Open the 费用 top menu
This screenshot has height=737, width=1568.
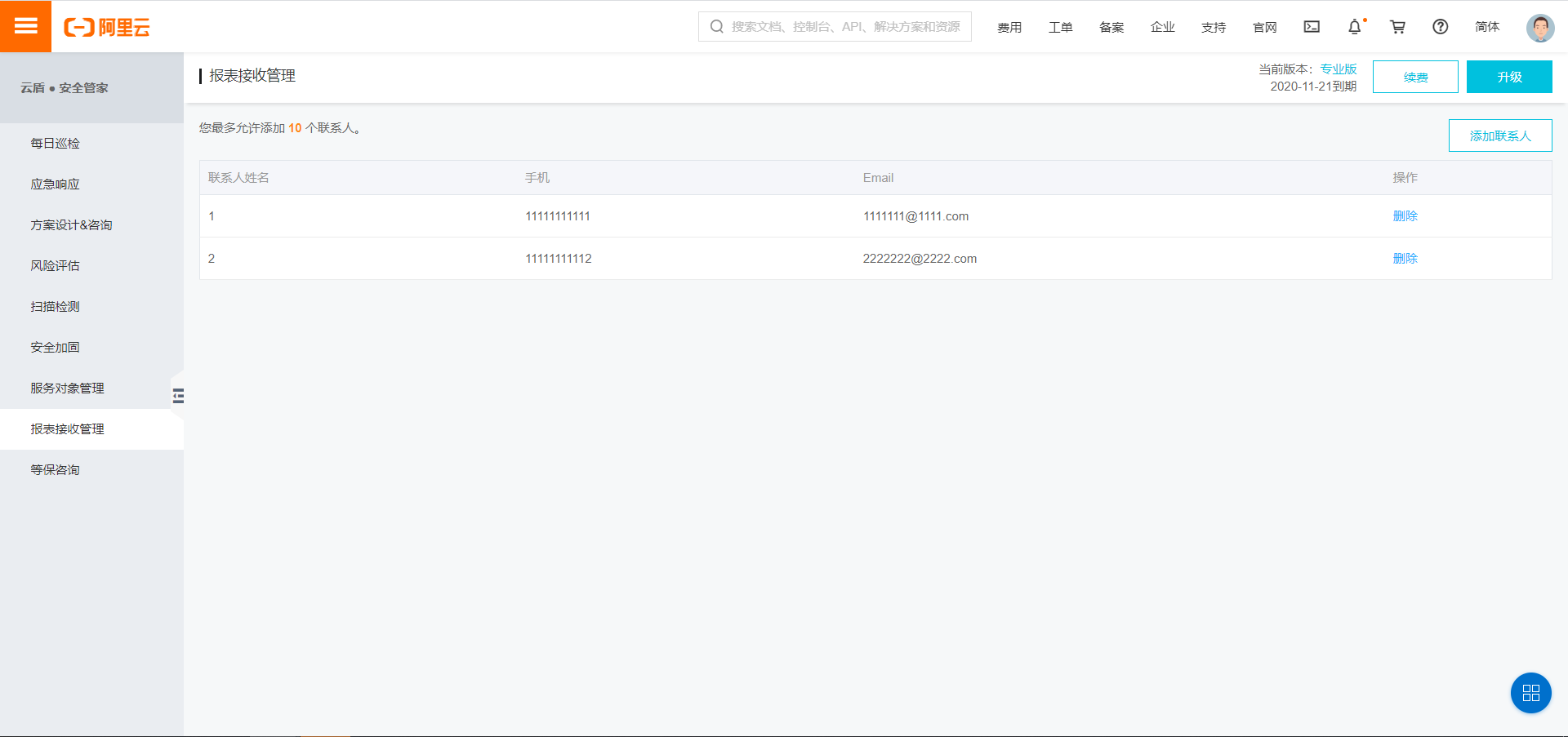(1009, 27)
